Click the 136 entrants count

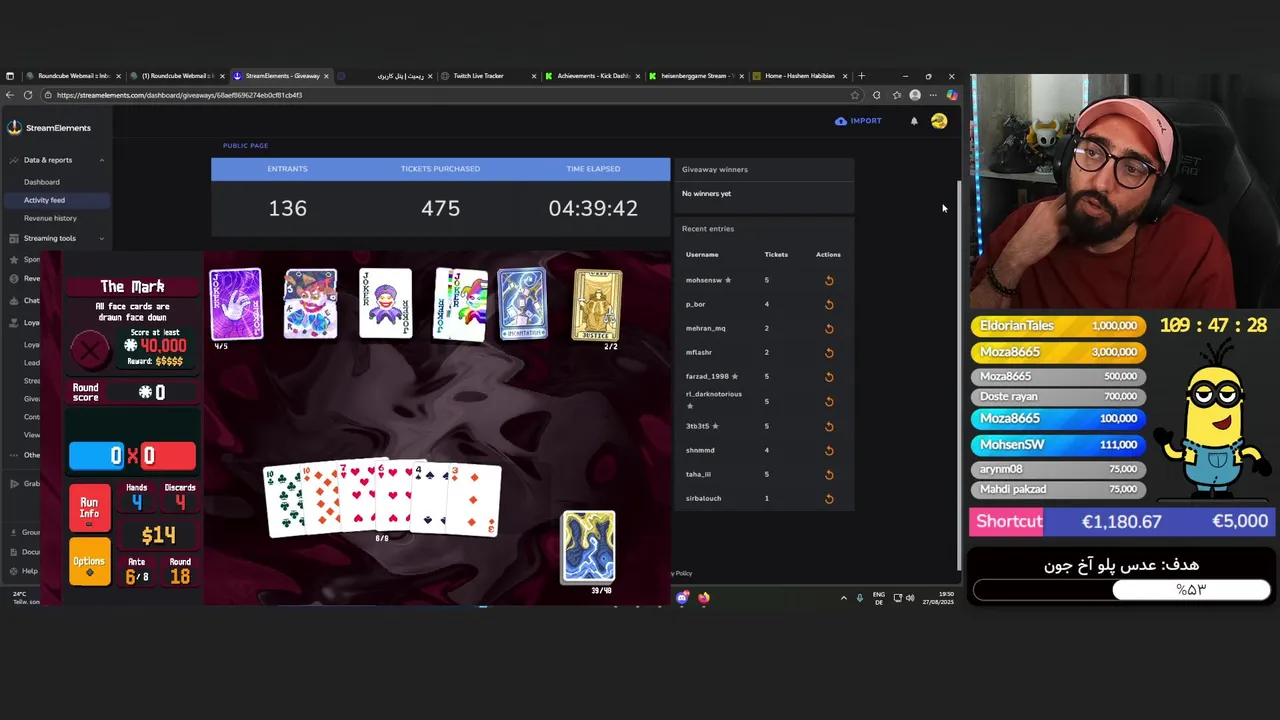287,208
